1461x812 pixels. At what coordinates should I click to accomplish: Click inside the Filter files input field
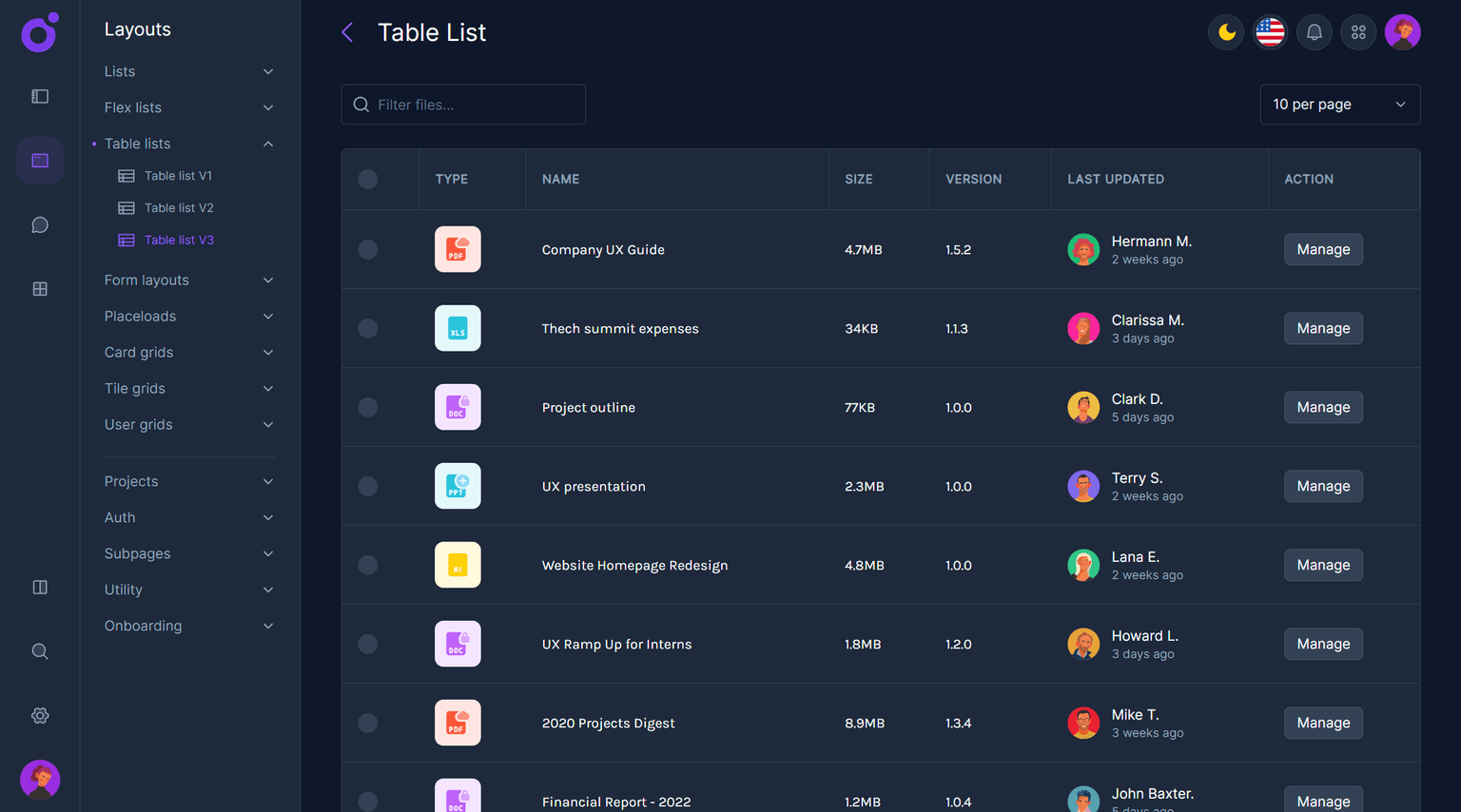click(x=463, y=104)
